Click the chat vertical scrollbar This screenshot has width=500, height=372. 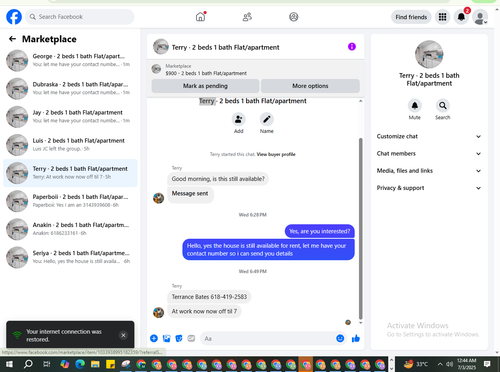[x=360, y=228]
